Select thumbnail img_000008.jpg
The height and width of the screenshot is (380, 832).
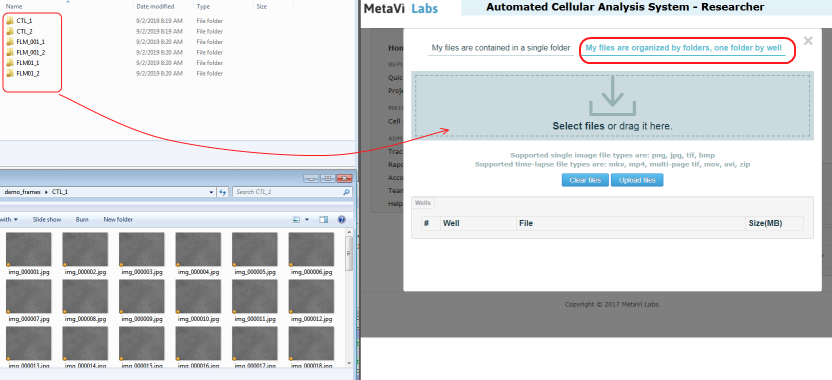click(85, 301)
